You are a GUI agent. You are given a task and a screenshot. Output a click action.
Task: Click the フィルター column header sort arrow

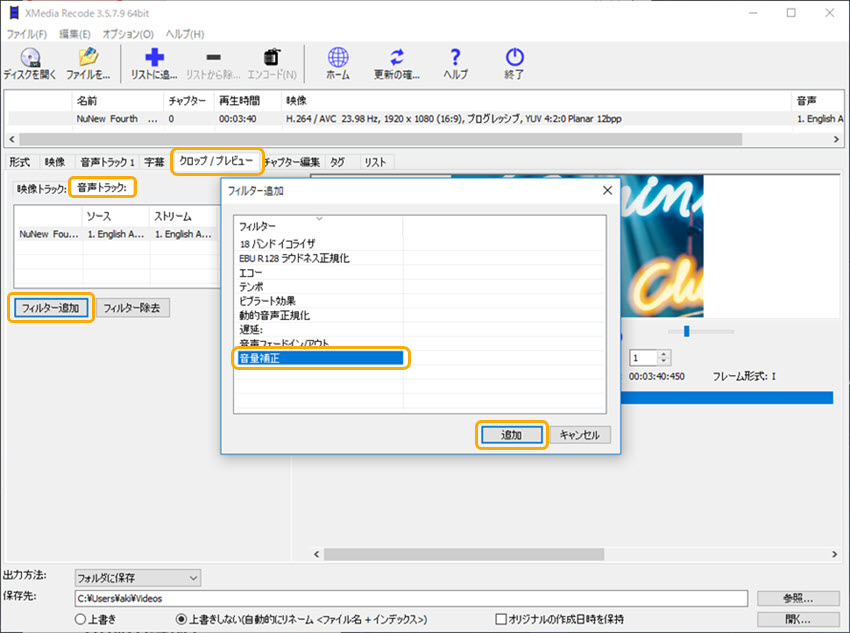[x=319, y=218]
